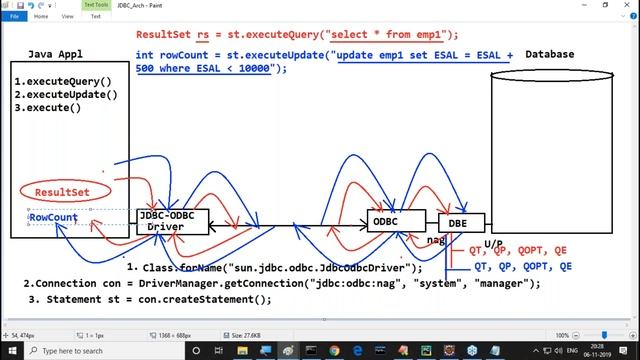Click the Type here to search box
Screen dimensions: 640x360
point(104,351)
